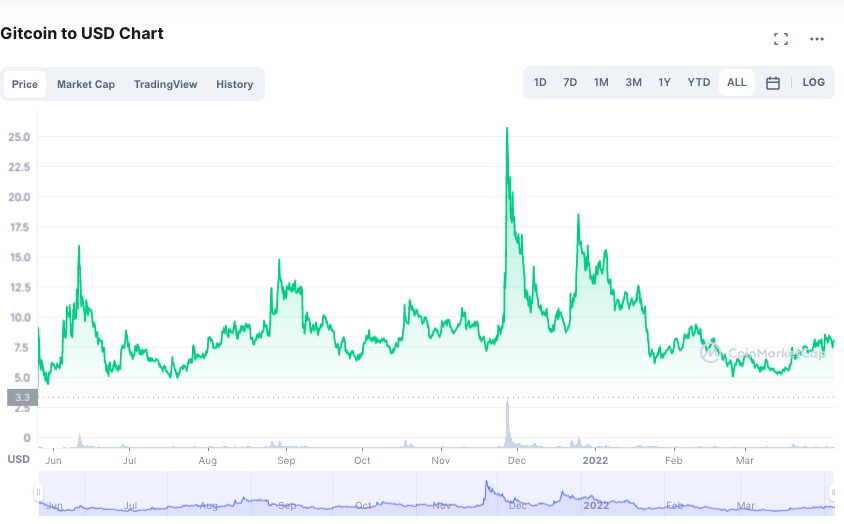The image size is (844, 524).
Task: Set the chart range to 1Y
Action: click(x=664, y=82)
